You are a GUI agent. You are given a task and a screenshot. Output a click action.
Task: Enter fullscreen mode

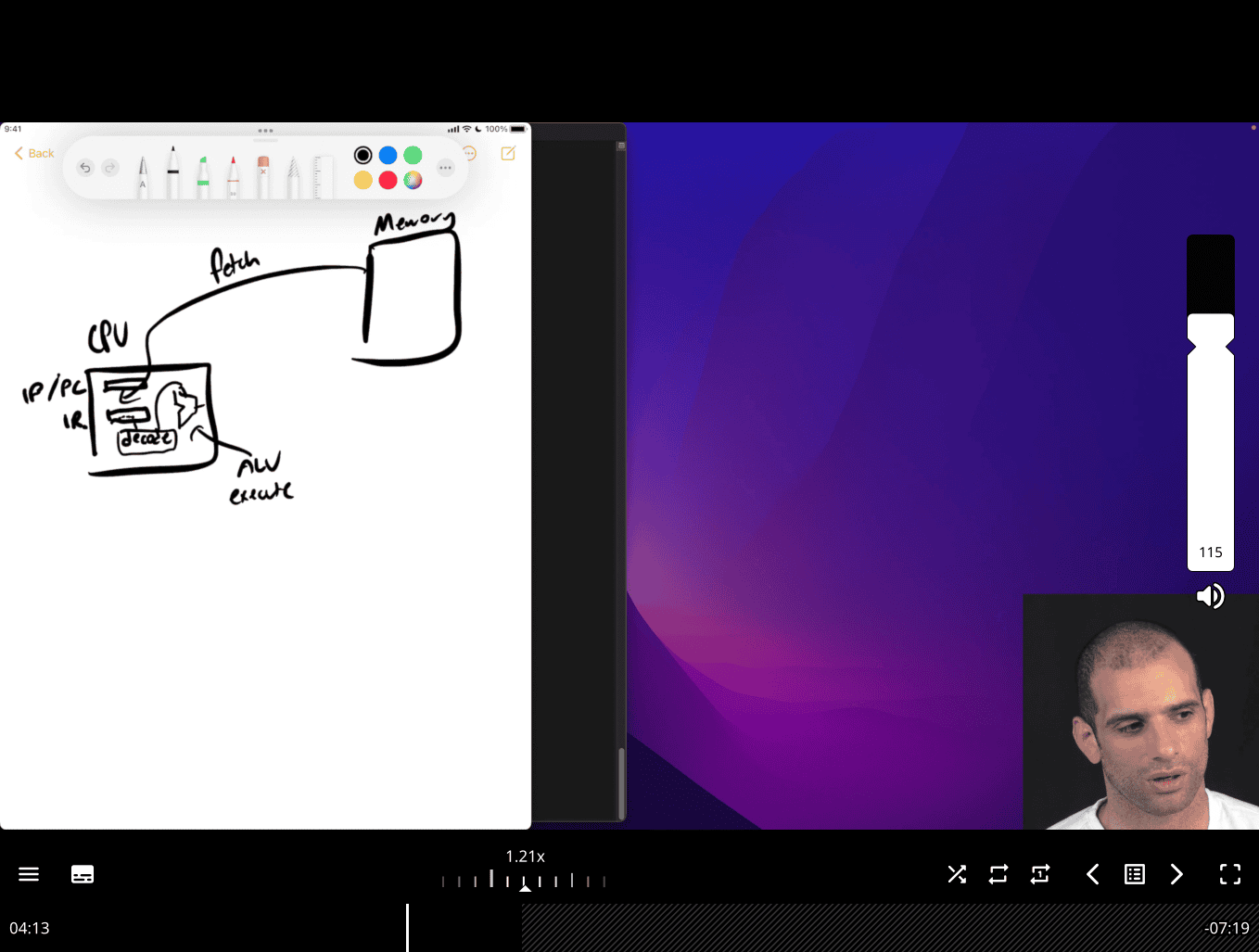(x=1230, y=874)
